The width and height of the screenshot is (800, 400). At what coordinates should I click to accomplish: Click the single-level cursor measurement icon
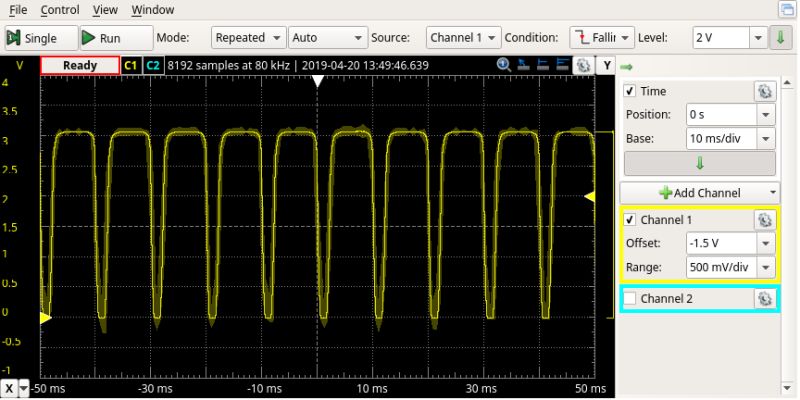(543, 65)
